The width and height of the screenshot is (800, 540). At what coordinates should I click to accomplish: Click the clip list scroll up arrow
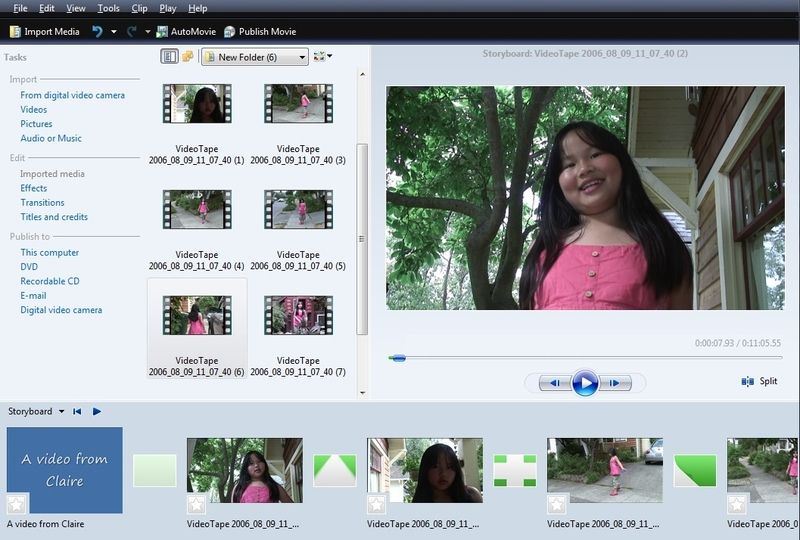(x=362, y=74)
